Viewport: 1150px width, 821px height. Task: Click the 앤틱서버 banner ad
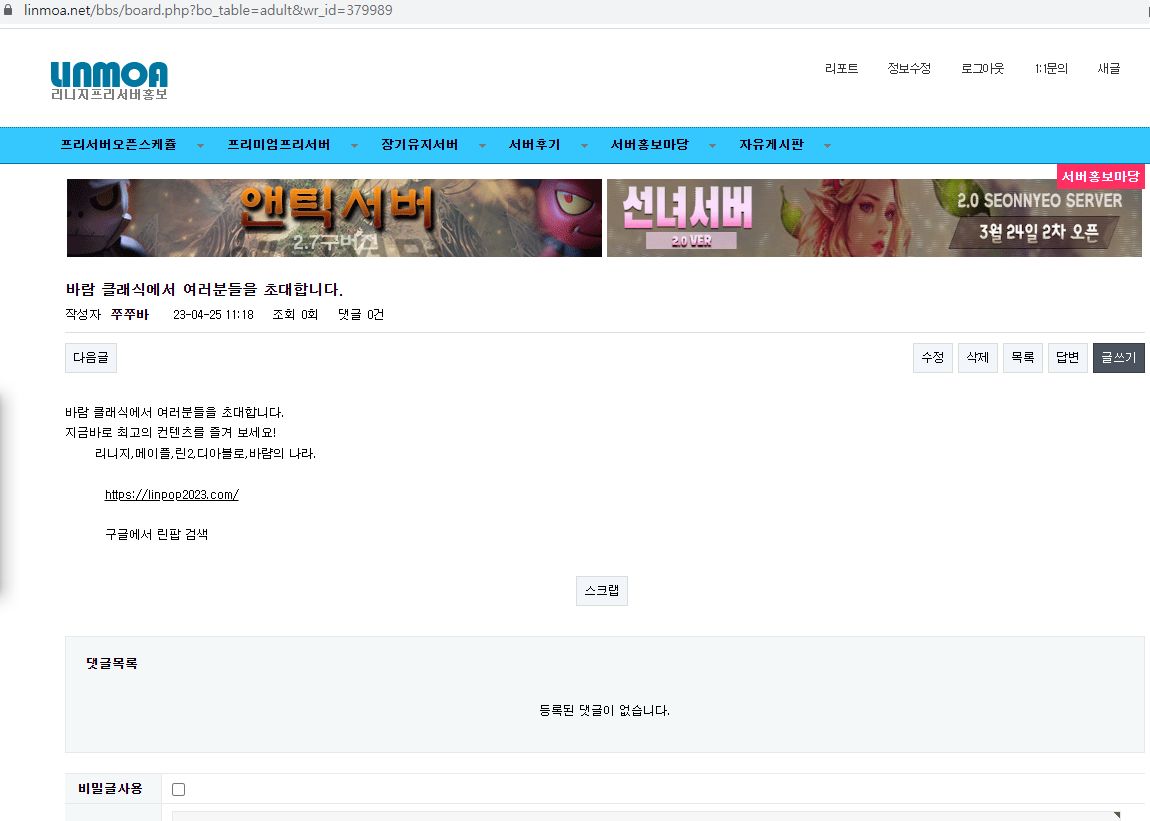334,218
